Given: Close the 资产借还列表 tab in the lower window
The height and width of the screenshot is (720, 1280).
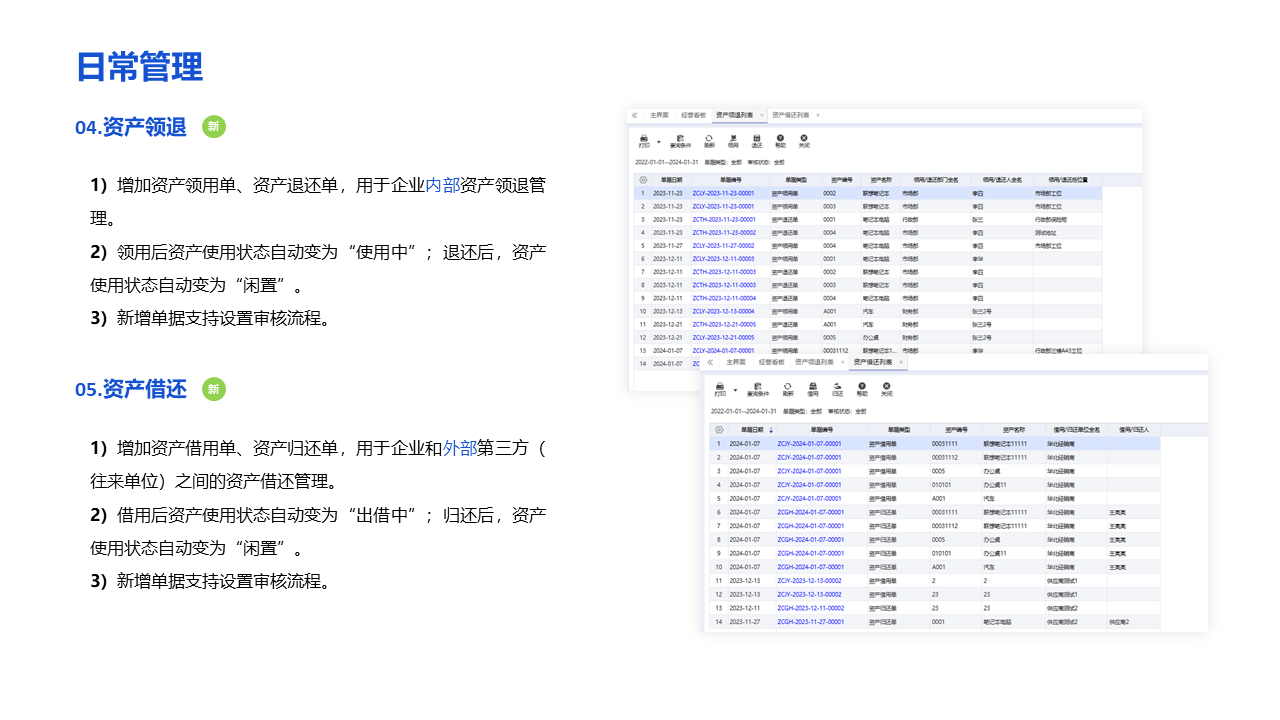Looking at the screenshot, I should tap(901, 362).
